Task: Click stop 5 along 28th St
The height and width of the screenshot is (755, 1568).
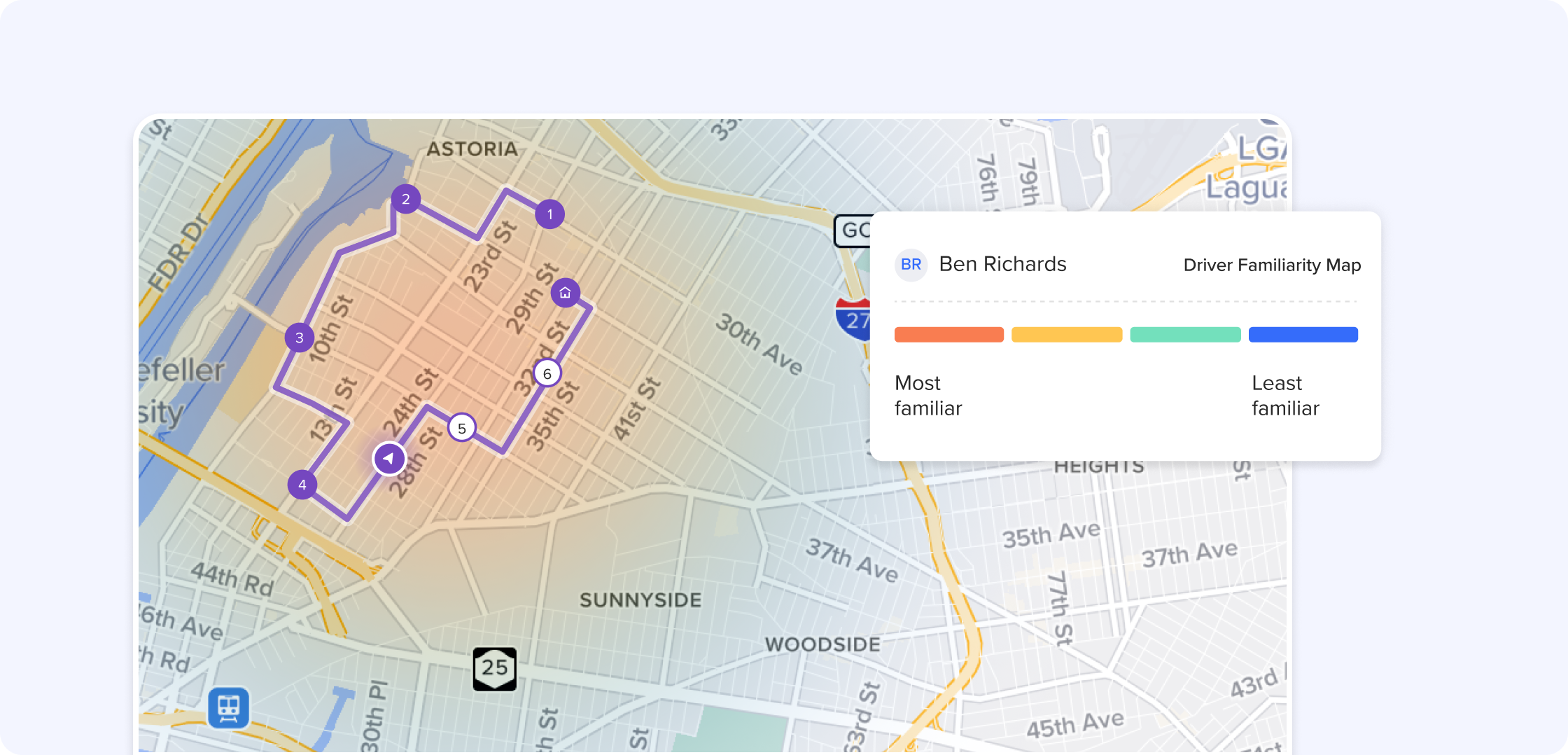Action: 461,427
